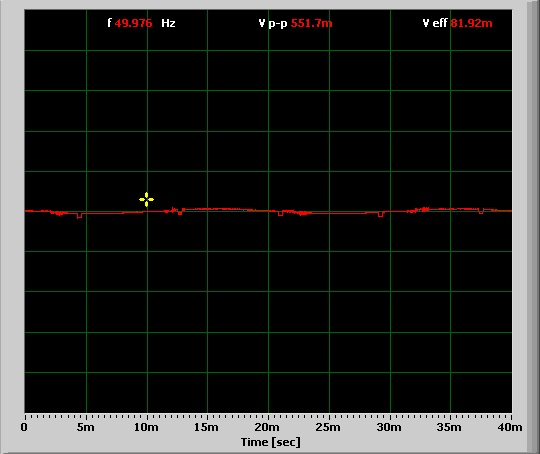Click the red trace noise burst near 33m
540x454 pixels.
(423, 209)
